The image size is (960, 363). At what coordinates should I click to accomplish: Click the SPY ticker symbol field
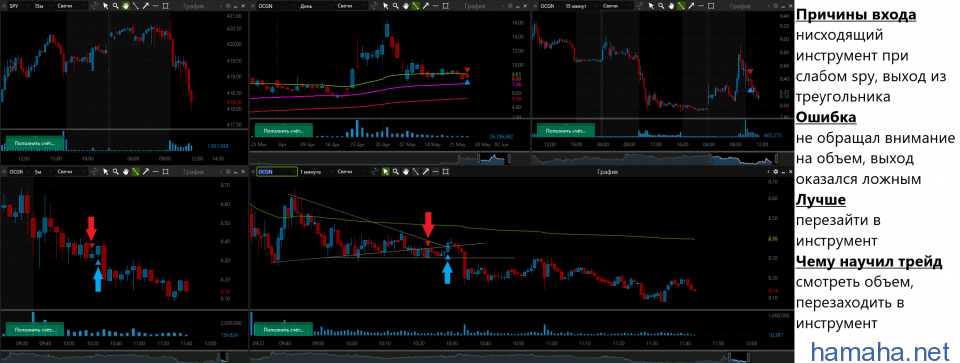[x=19, y=6]
